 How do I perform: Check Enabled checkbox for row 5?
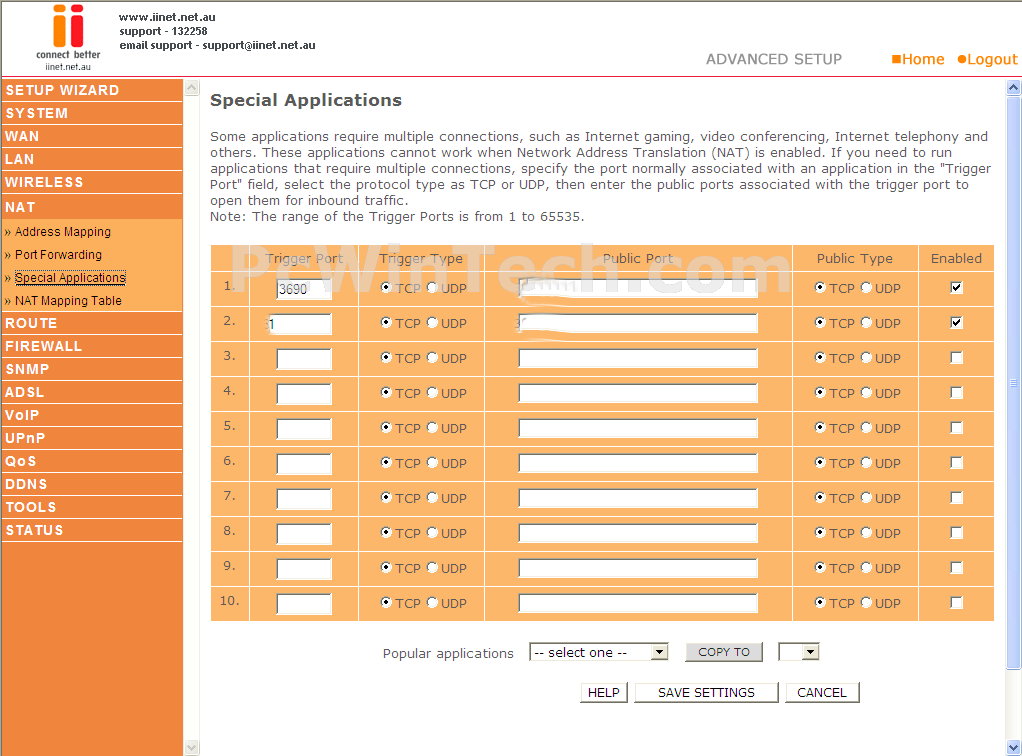click(x=956, y=428)
